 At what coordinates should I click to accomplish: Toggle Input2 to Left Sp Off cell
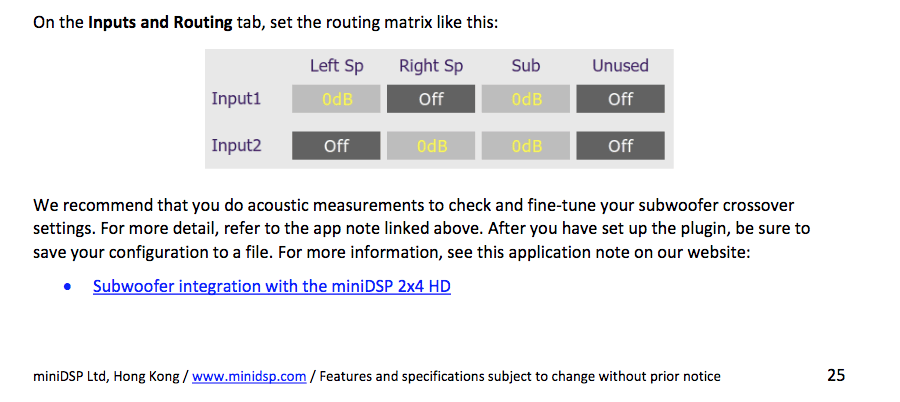(336, 146)
